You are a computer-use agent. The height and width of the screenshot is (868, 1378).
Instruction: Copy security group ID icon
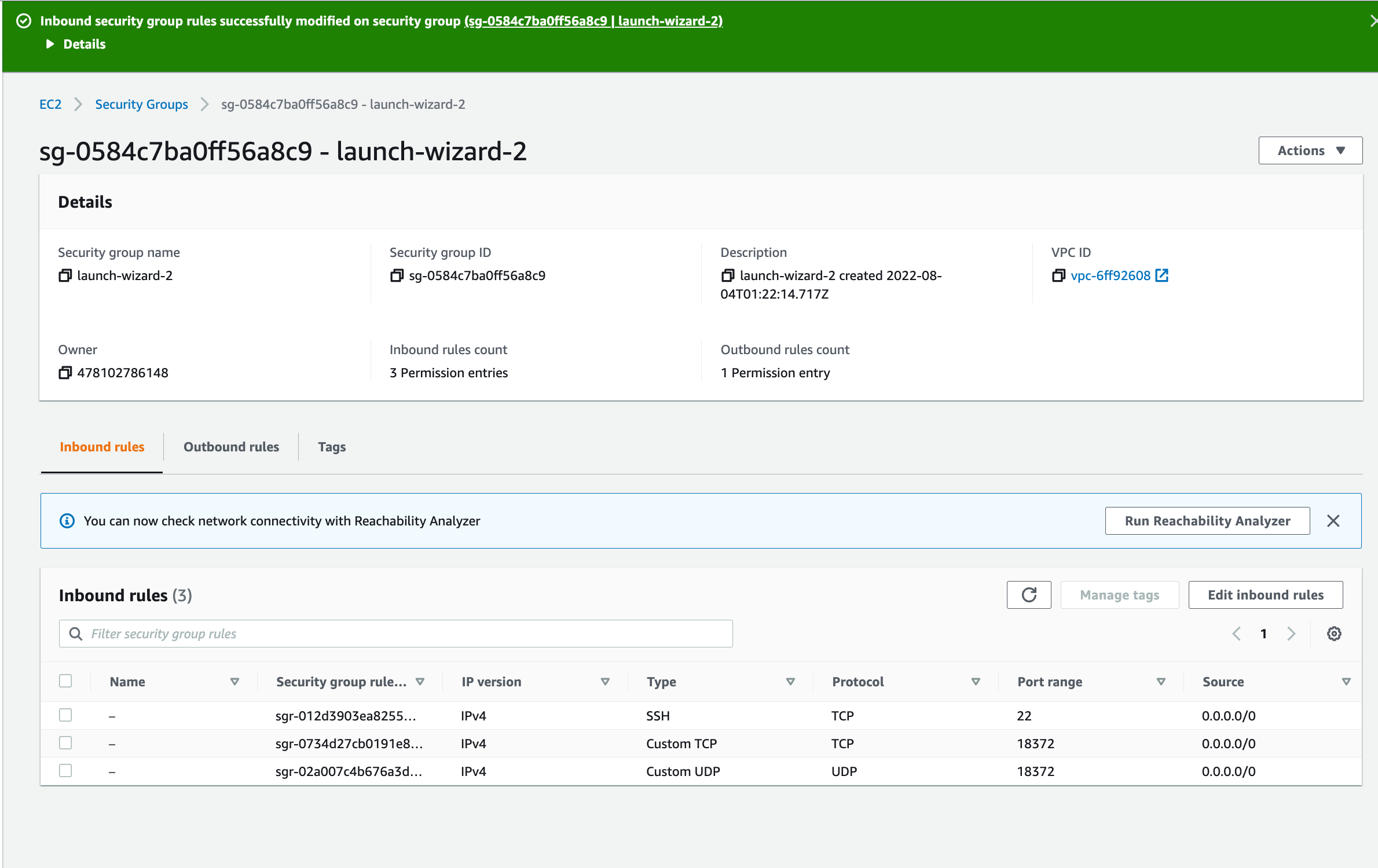click(397, 275)
